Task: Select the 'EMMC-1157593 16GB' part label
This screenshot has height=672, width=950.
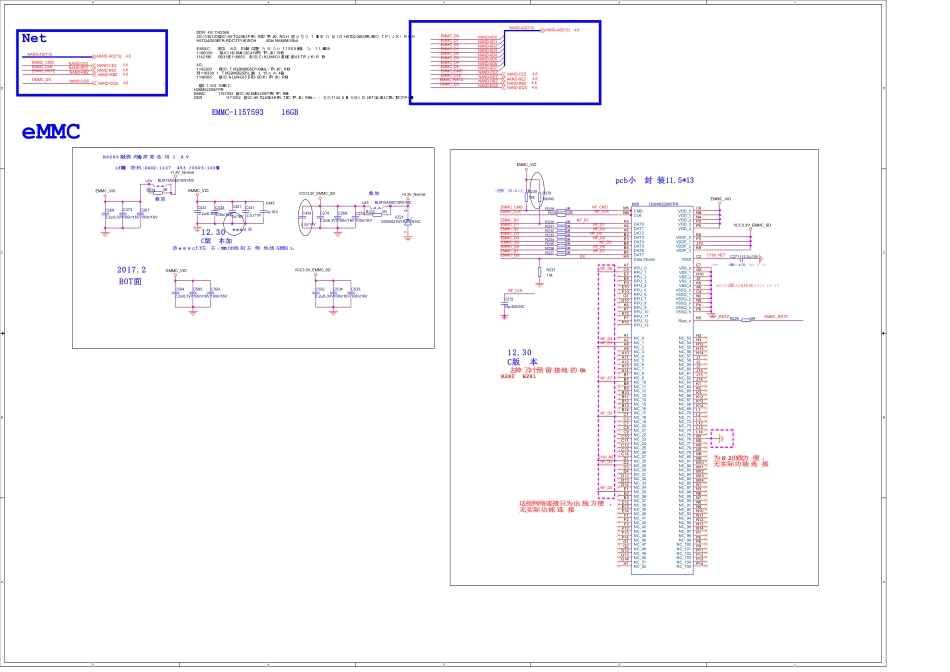Action: tap(255, 113)
